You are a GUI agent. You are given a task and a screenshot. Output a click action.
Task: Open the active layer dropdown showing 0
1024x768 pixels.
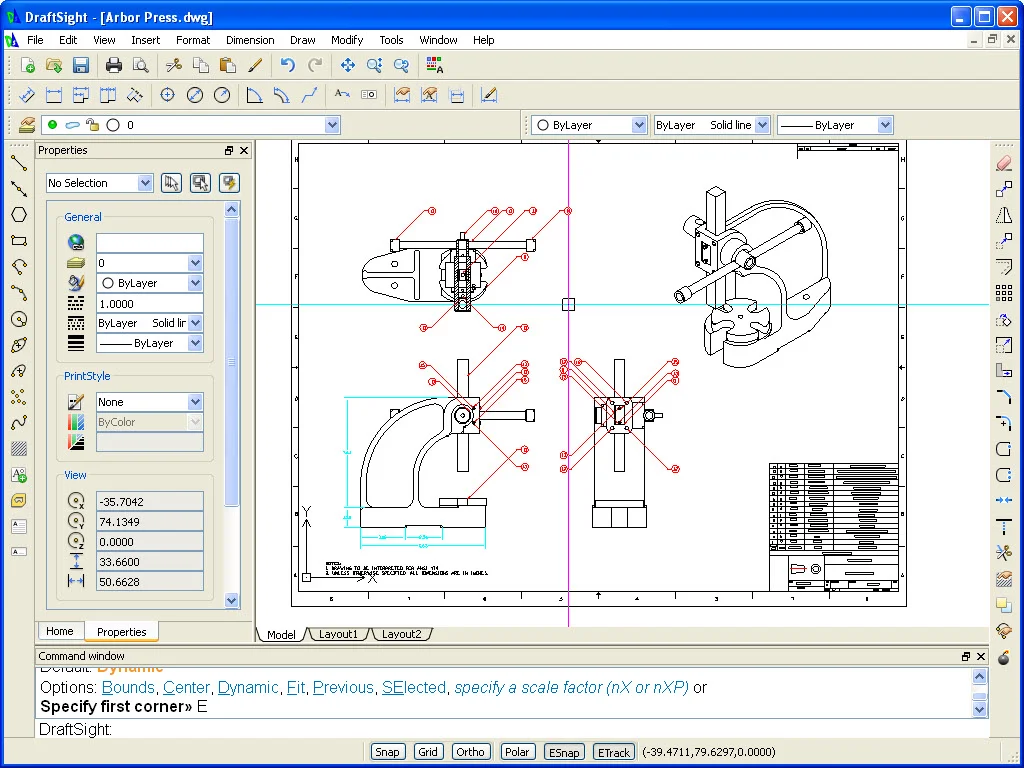[x=333, y=124]
